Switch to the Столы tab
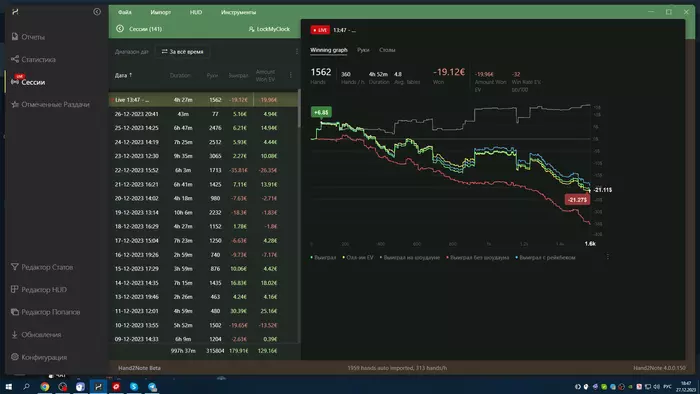This screenshot has width=700, height=394. tap(387, 50)
